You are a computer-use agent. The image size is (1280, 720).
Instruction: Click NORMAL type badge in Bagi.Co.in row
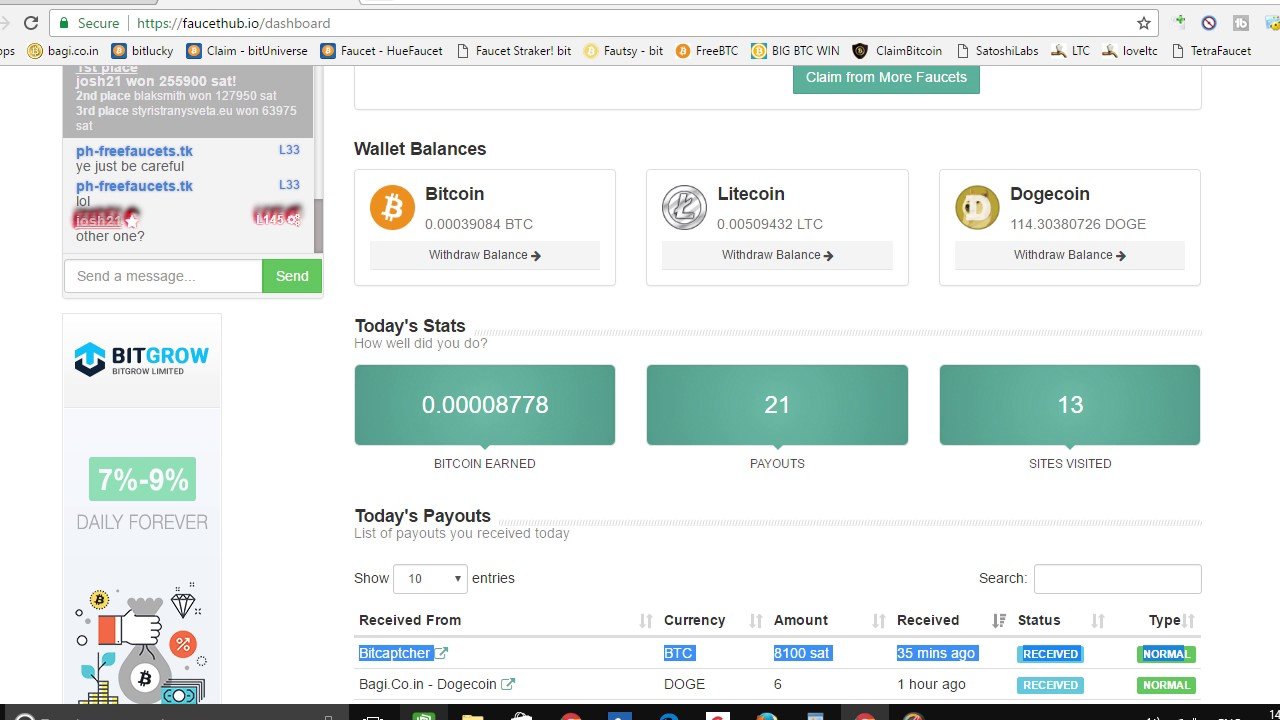(1166, 685)
